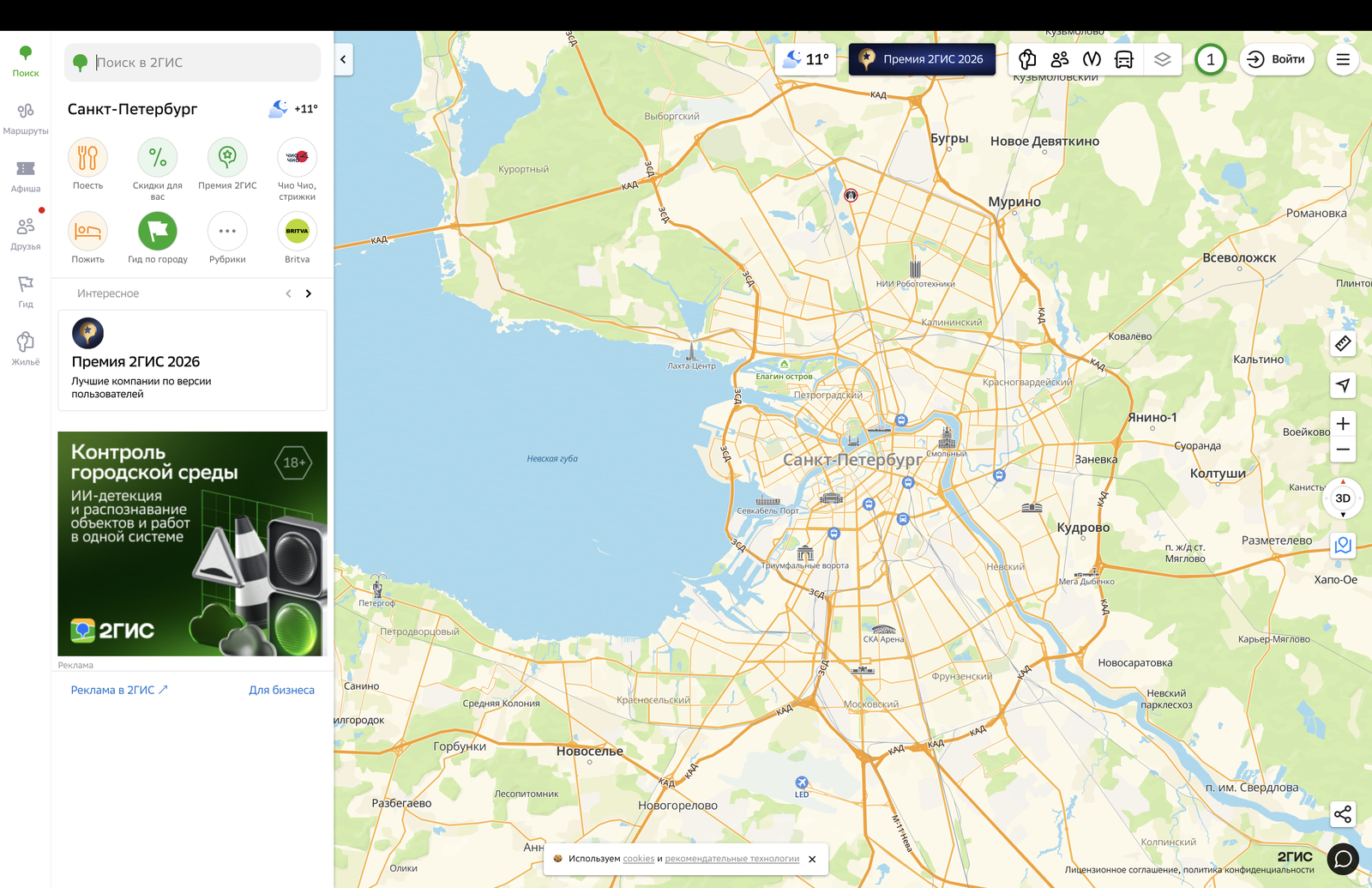Open the Для бизнеса link
The image size is (1372, 888).
(x=281, y=690)
